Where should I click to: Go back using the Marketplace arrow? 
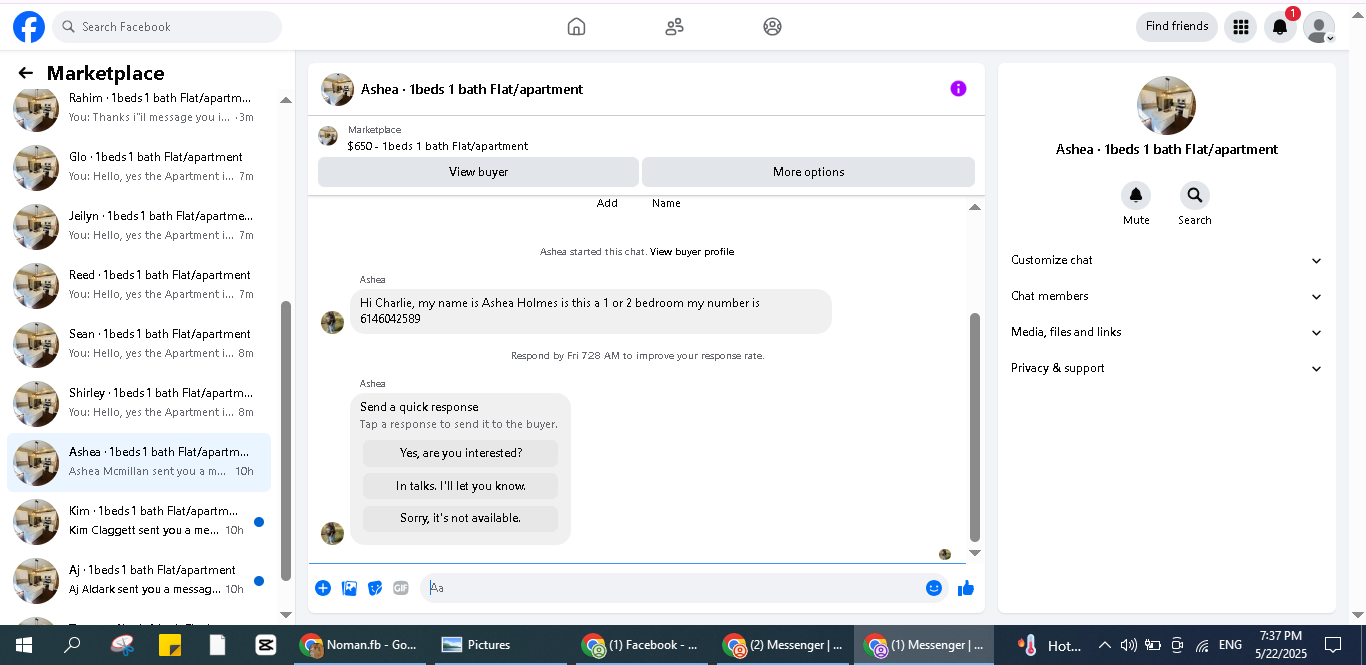(x=26, y=73)
